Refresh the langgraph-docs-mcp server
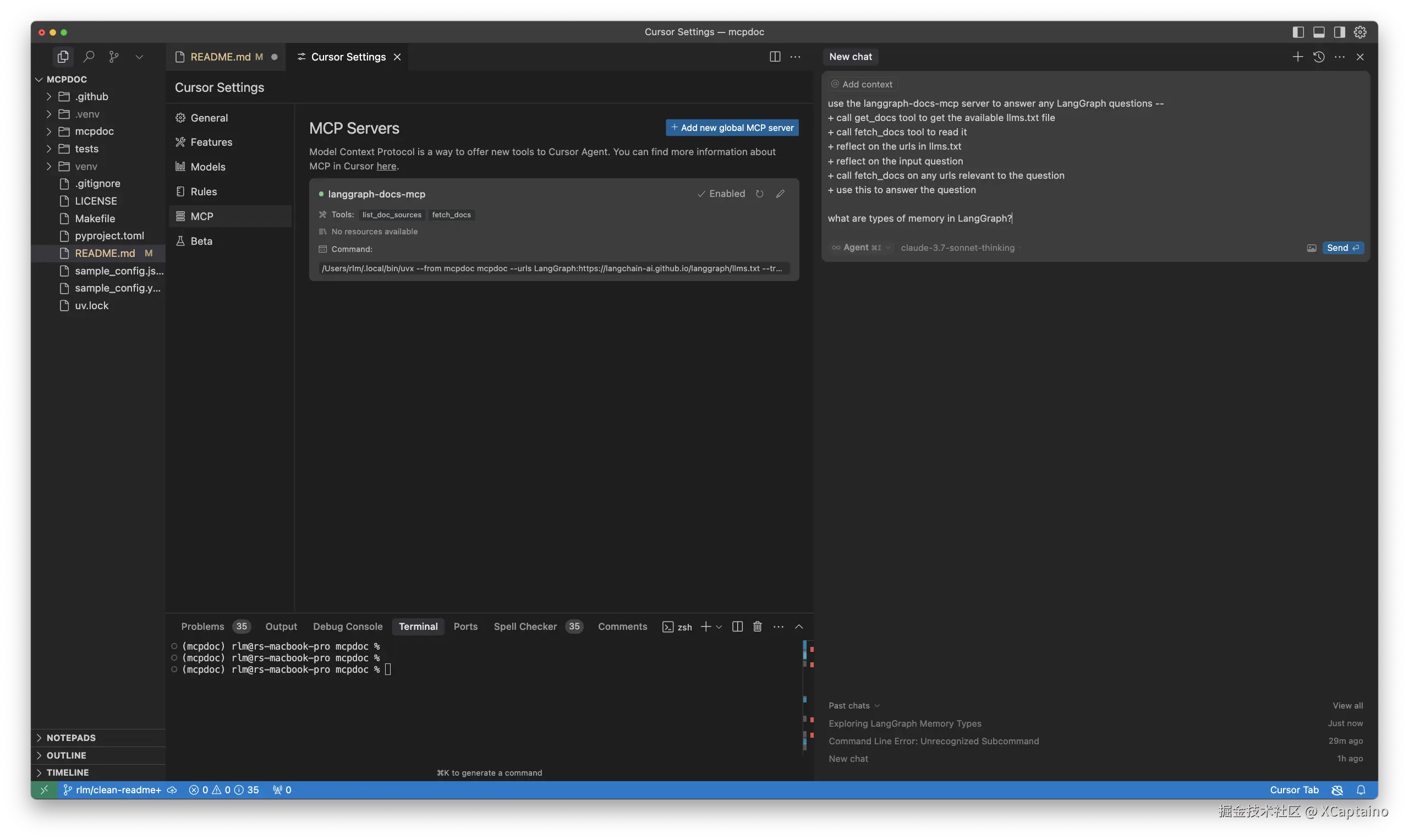The height and width of the screenshot is (840, 1409). 760,194
